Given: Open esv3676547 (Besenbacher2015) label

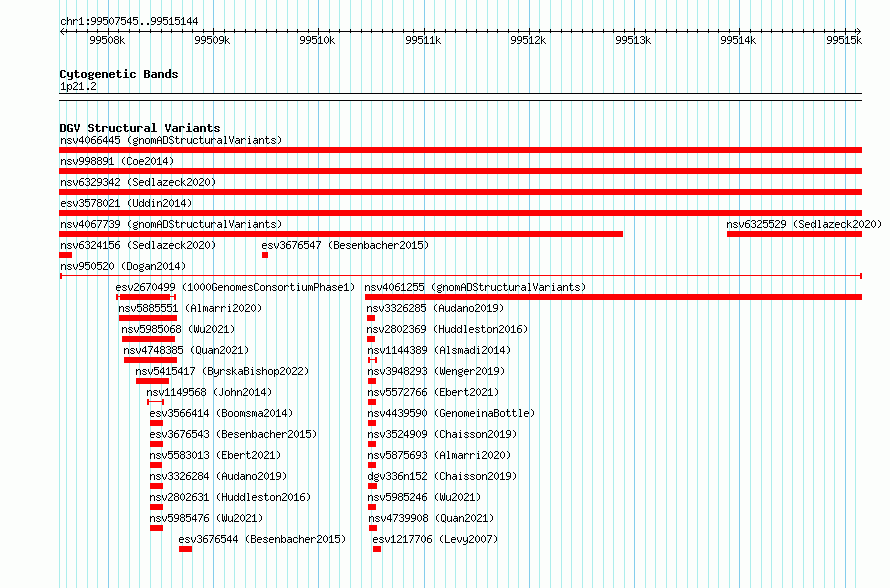Looking at the screenshot, I should point(345,245).
